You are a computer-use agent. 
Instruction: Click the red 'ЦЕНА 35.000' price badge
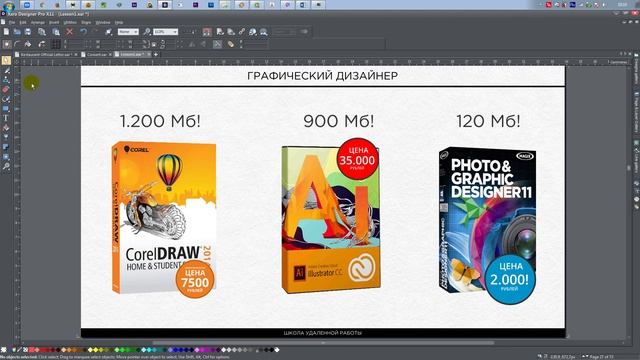point(357,159)
